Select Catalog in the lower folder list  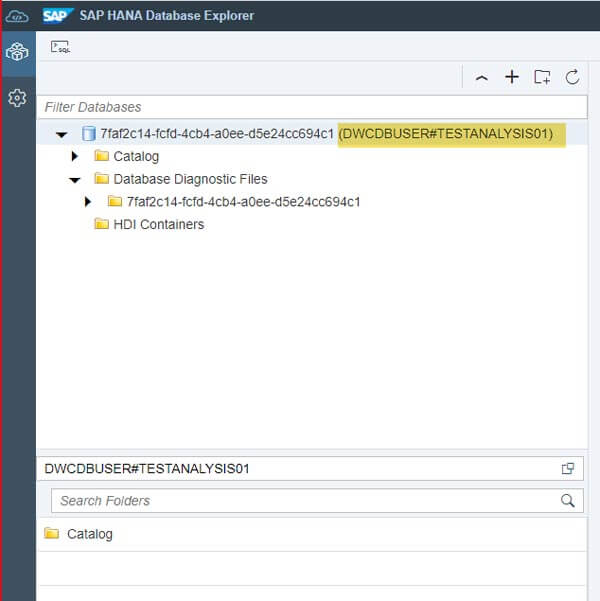pos(90,534)
